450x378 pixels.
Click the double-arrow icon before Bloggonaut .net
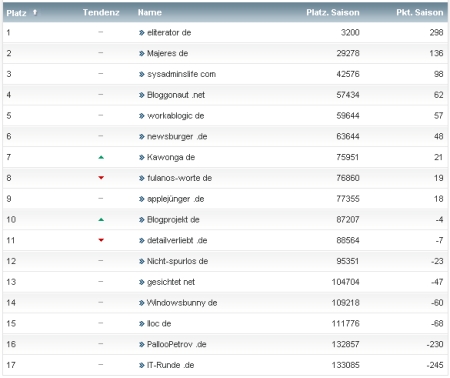pyautogui.click(x=142, y=95)
